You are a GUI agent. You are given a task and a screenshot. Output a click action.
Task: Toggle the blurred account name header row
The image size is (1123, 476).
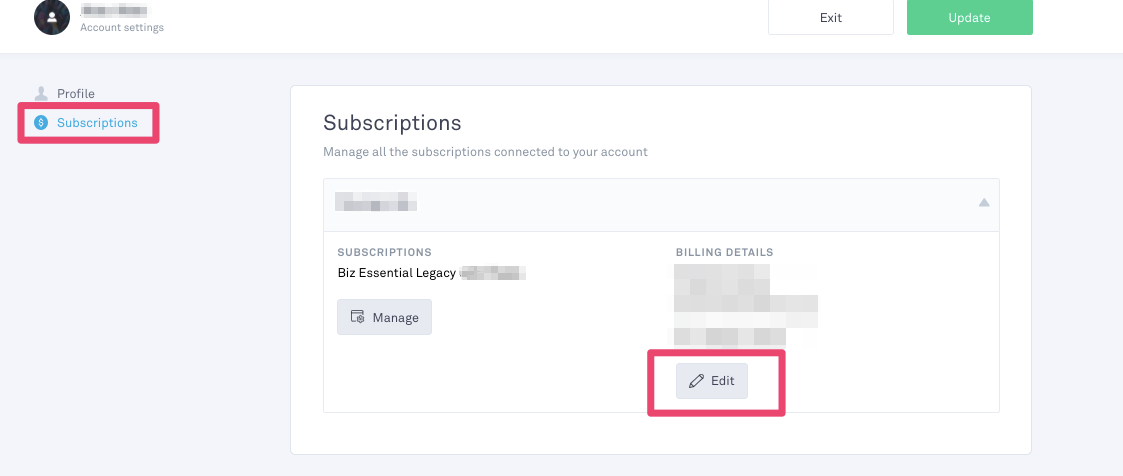click(x=661, y=205)
